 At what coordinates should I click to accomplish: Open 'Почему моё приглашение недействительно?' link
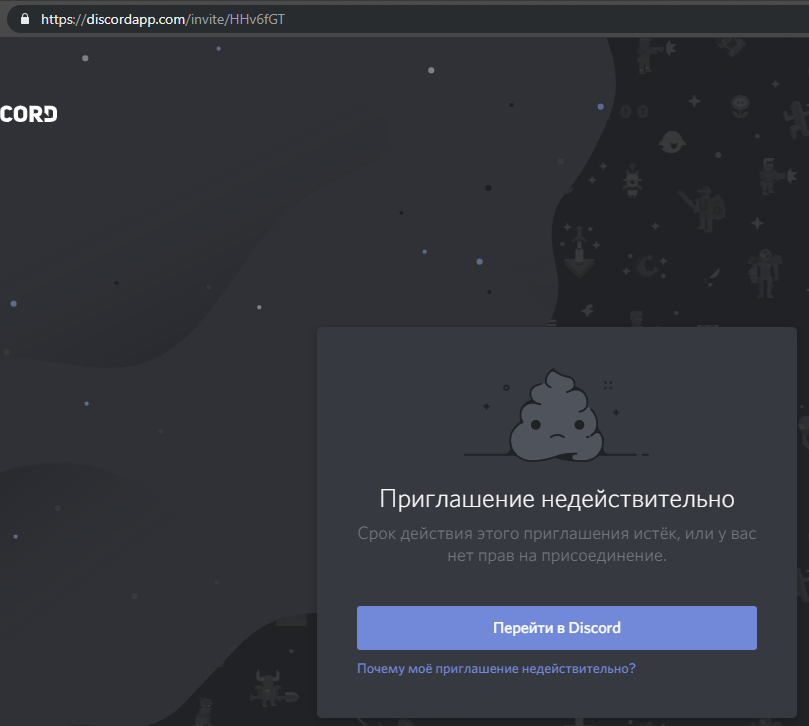[x=496, y=668]
